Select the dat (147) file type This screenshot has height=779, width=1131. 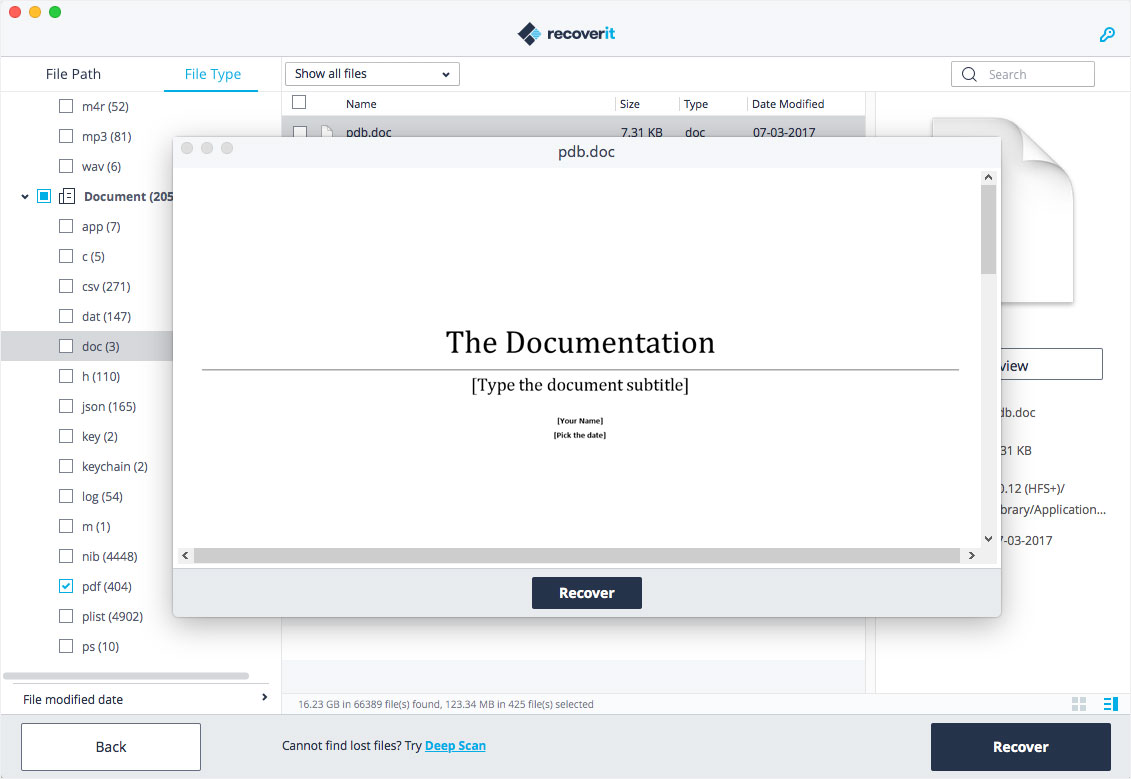pos(106,317)
